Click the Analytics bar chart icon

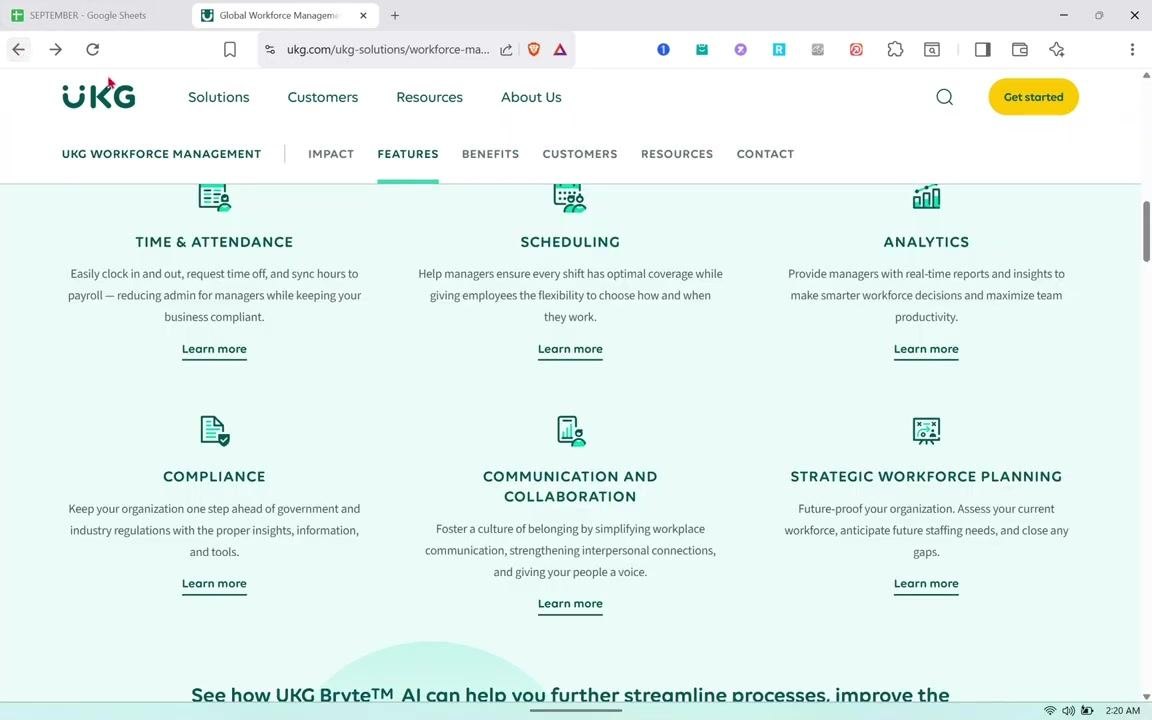click(926, 196)
